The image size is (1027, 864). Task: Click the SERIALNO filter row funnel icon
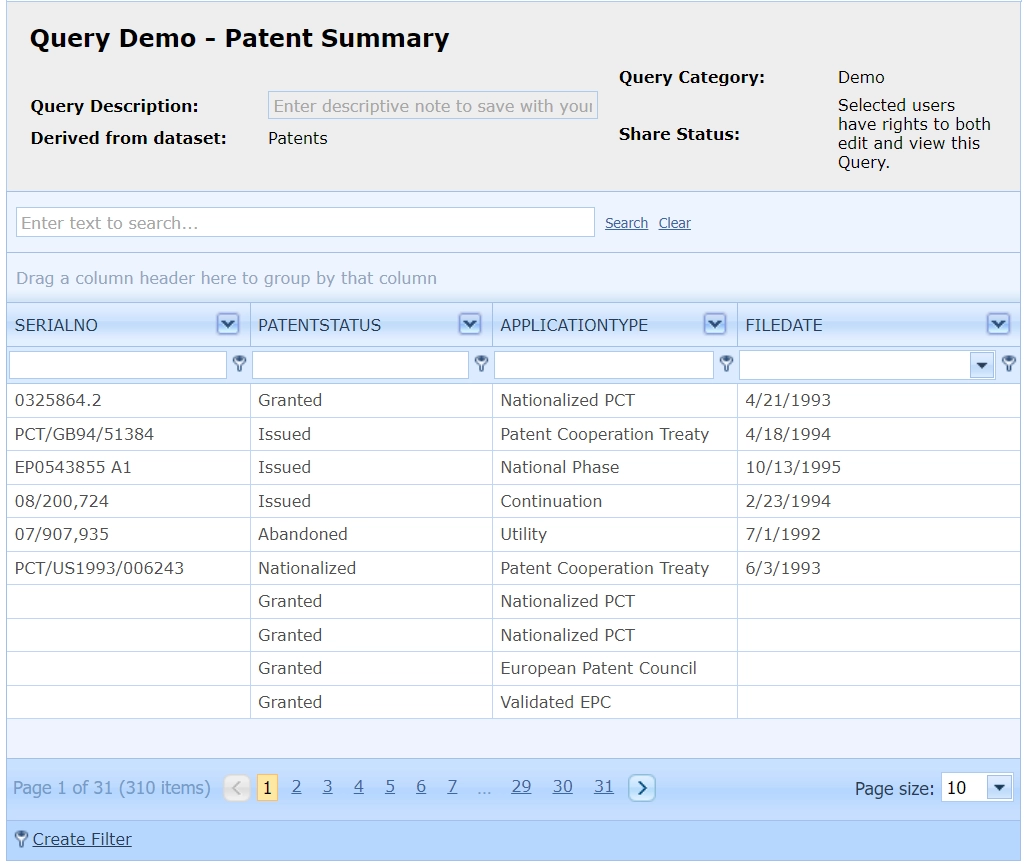[239, 364]
